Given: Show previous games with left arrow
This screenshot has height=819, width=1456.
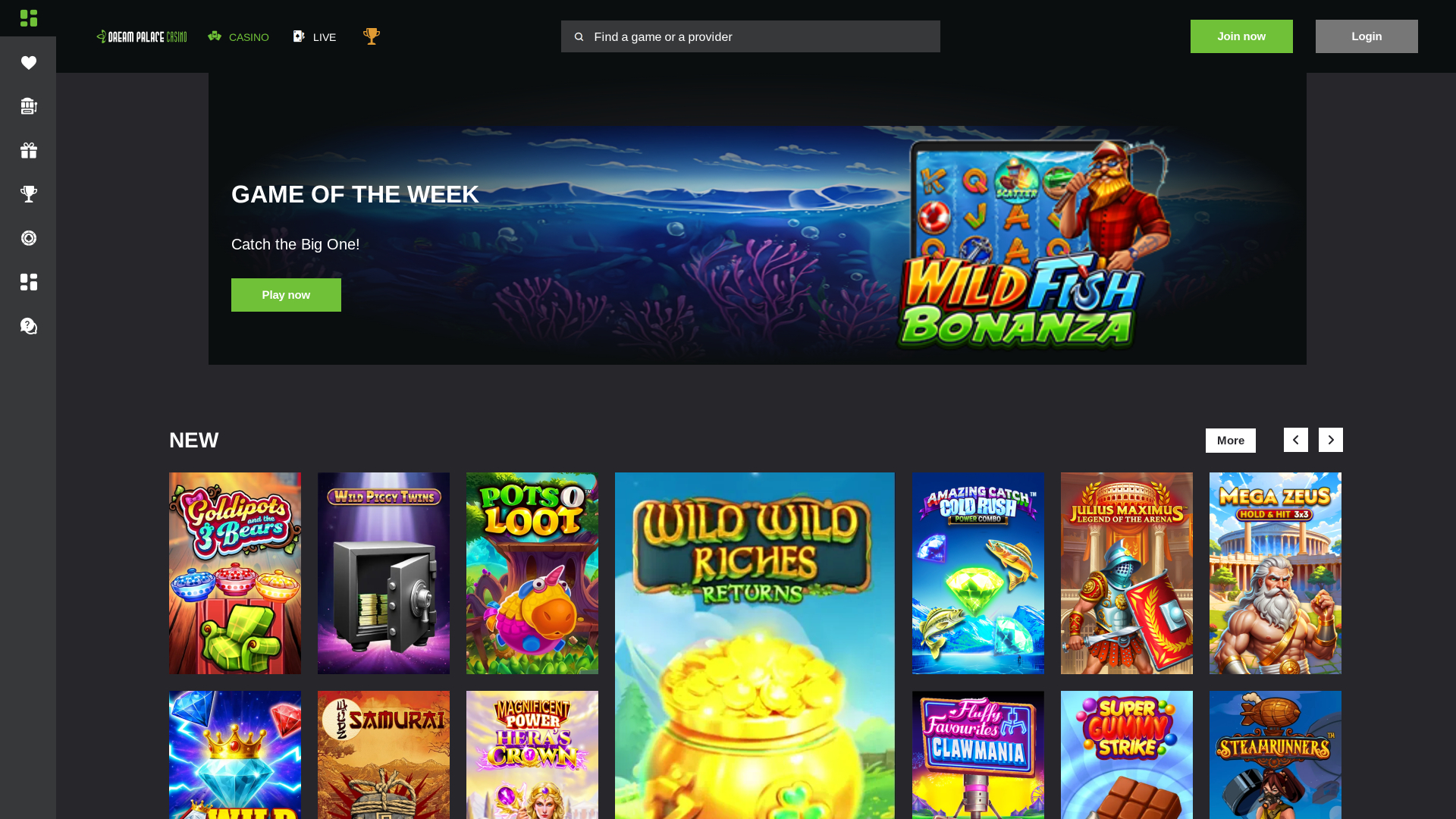Looking at the screenshot, I should pyautogui.click(x=1296, y=440).
